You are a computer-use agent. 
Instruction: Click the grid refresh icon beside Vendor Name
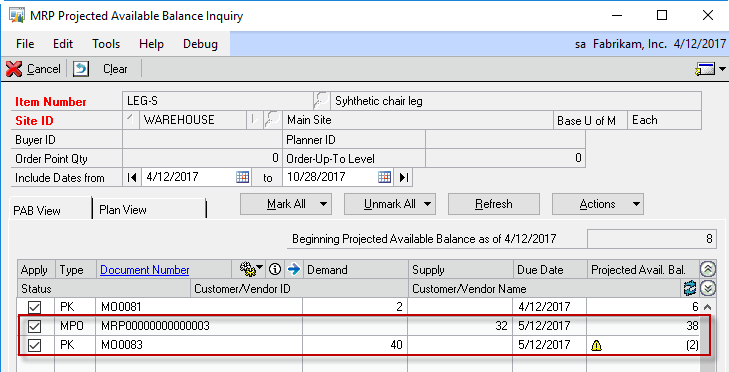(690, 288)
